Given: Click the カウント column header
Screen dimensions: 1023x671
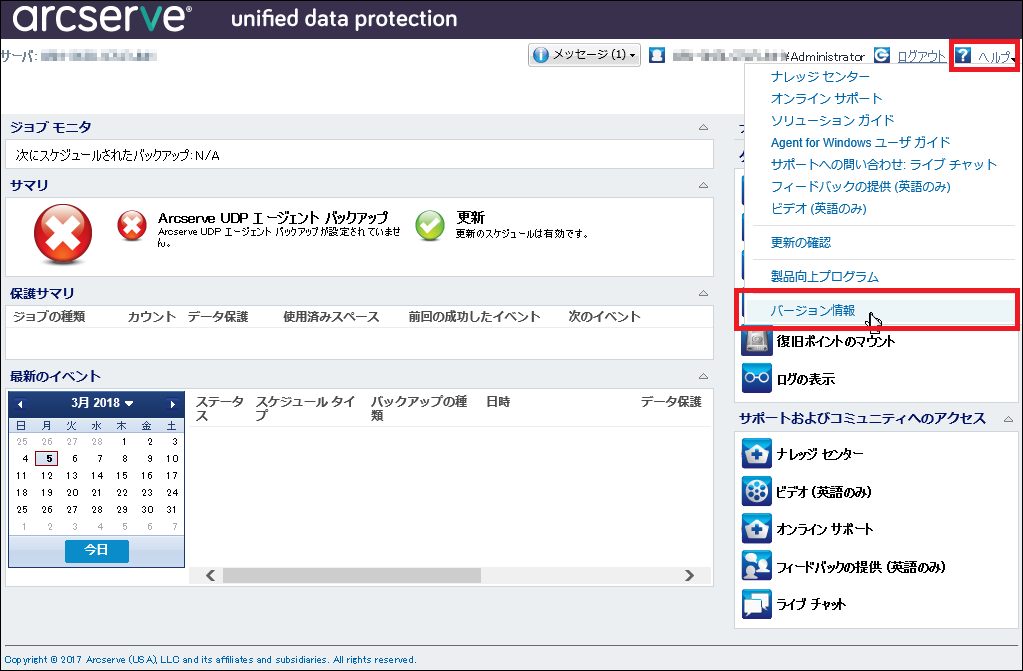Looking at the screenshot, I should pos(151,317).
